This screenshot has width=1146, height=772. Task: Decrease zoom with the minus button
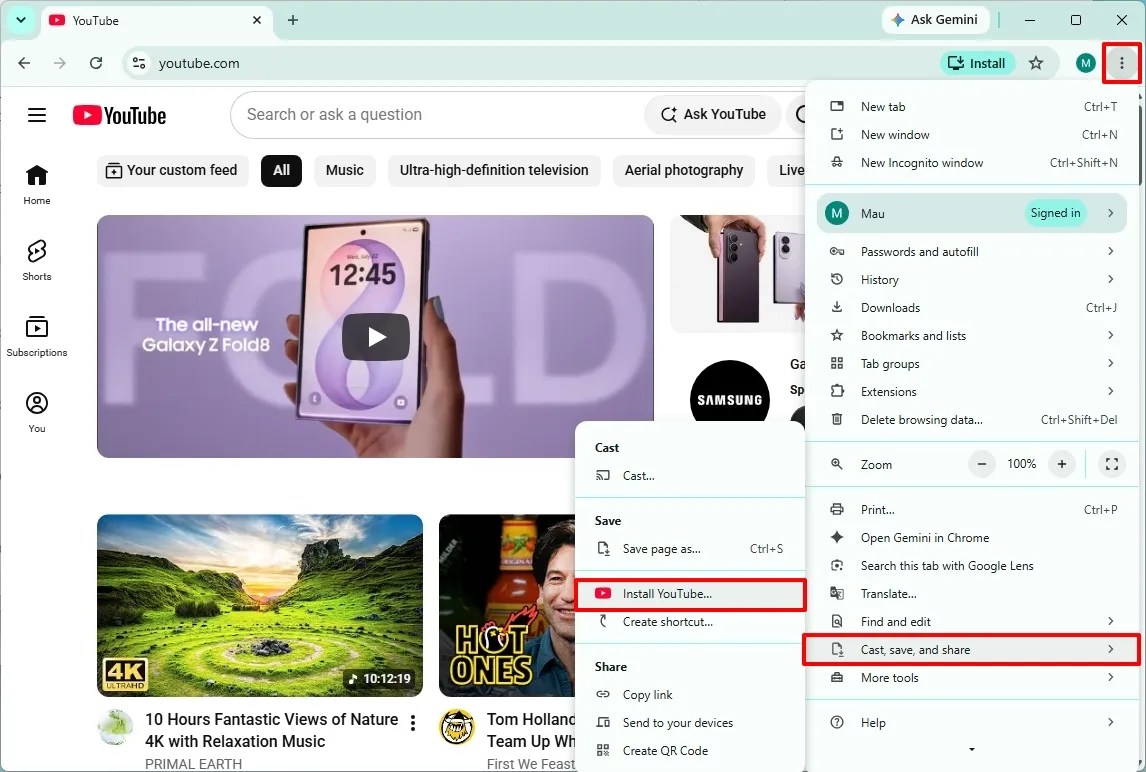pyautogui.click(x=982, y=464)
